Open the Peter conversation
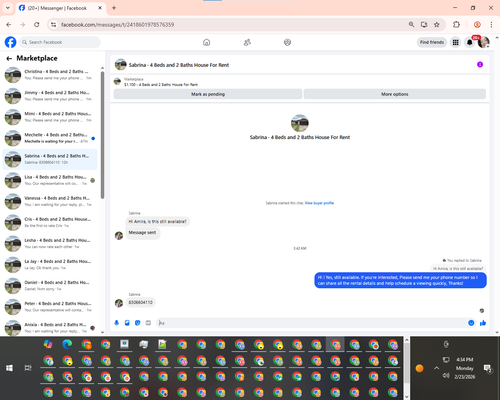This screenshot has width=500, height=400. tap(50, 307)
